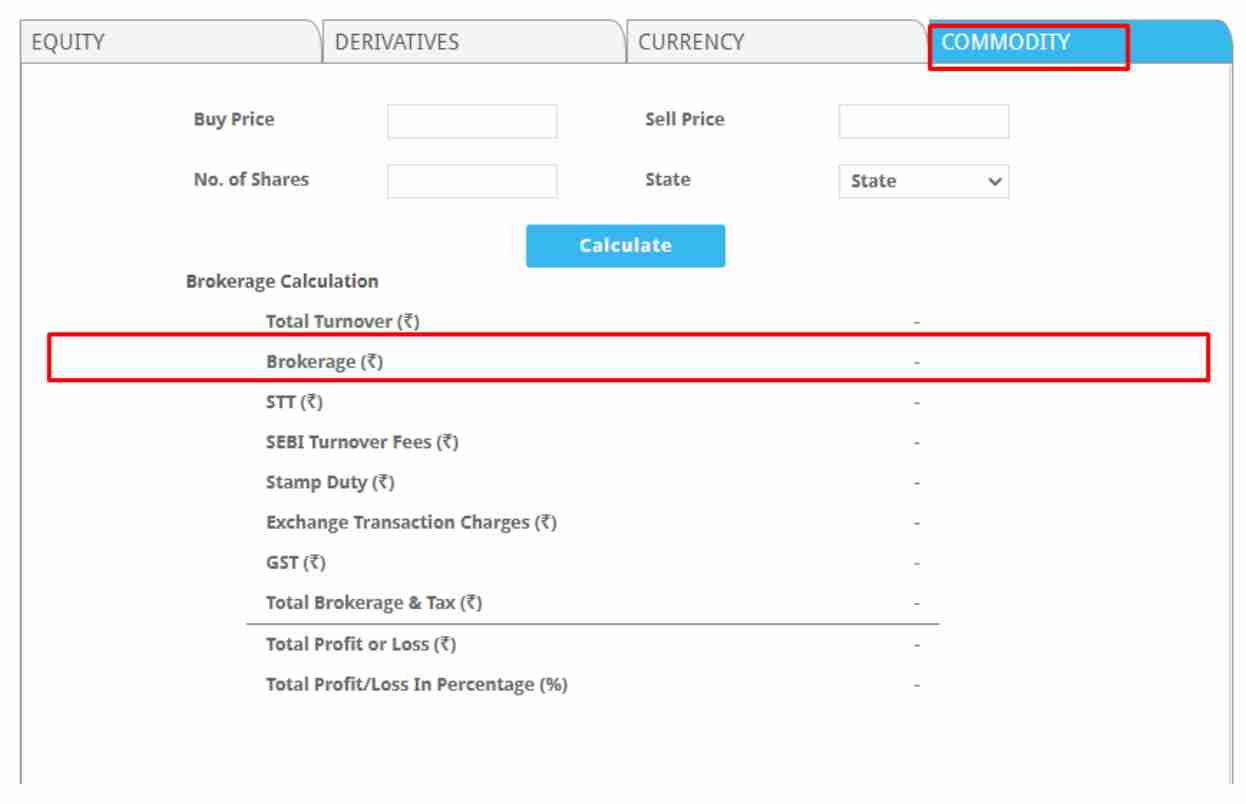The height and width of the screenshot is (804, 1246).
Task: Select the Total Brokerage & Tax label
Action: click(374, 603)
